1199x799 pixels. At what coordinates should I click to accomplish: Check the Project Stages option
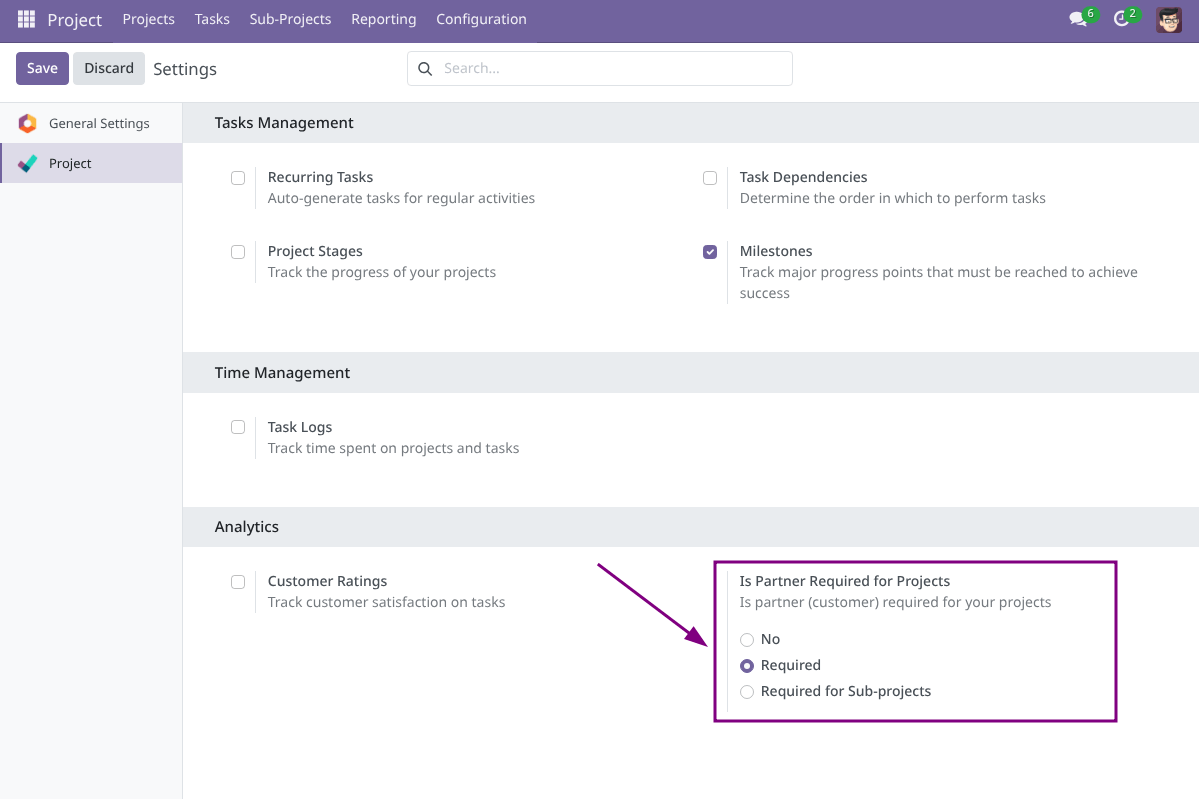coord(238,251)
